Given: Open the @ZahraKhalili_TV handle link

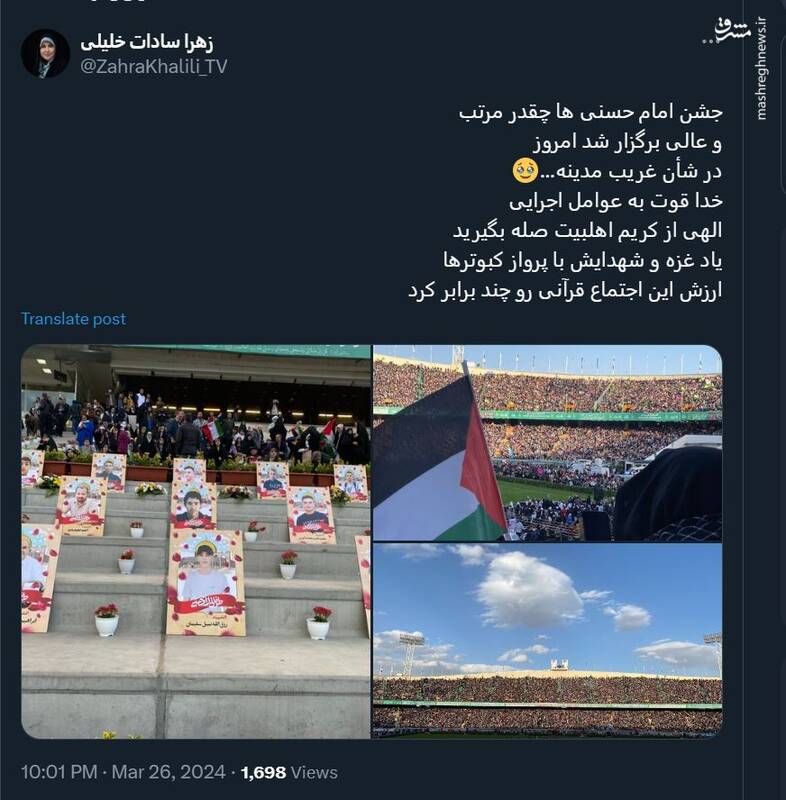Looking at the screenshot, I should (x=154, y=66).
